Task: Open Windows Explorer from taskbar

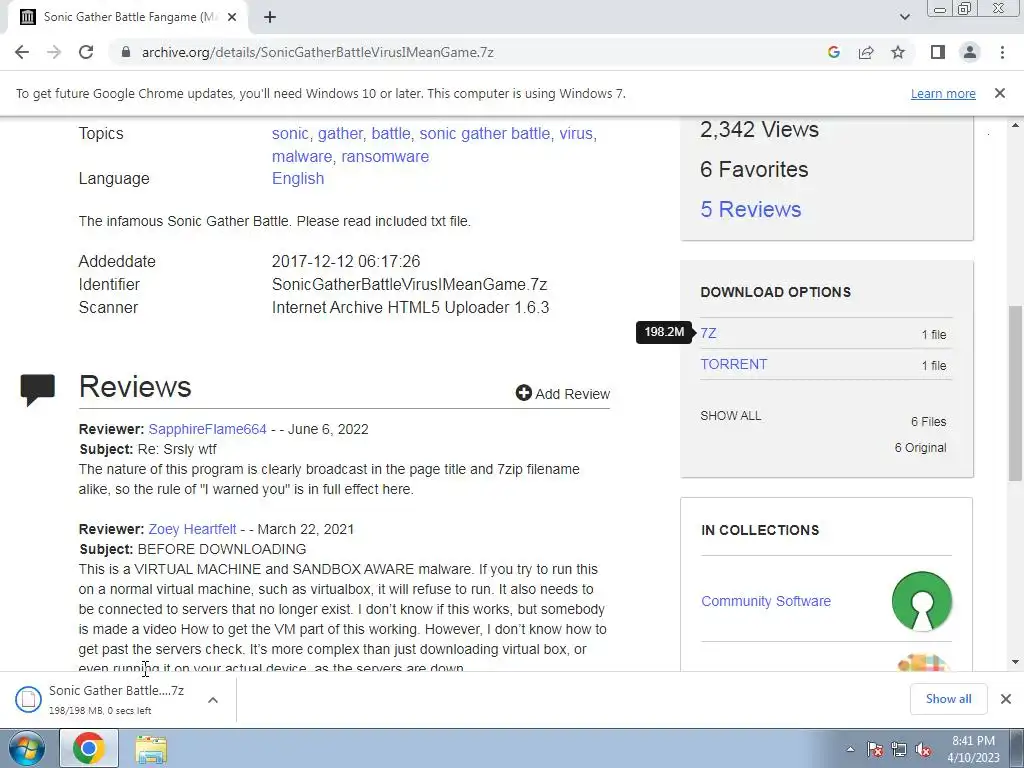Action: 151,748
